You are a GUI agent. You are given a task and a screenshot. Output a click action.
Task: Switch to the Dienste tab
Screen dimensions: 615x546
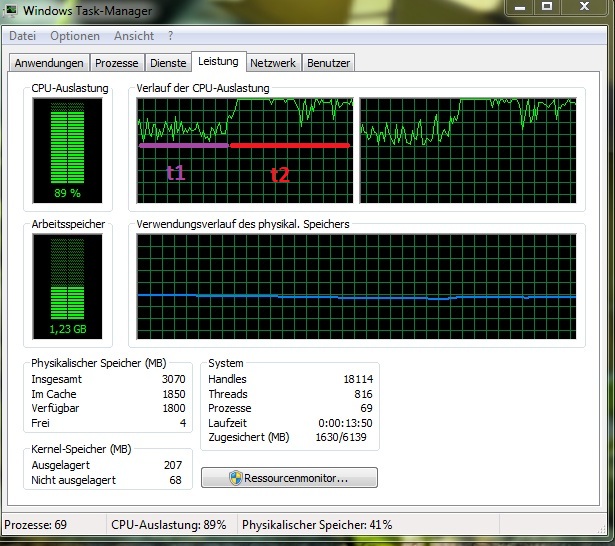pos(168,63)
